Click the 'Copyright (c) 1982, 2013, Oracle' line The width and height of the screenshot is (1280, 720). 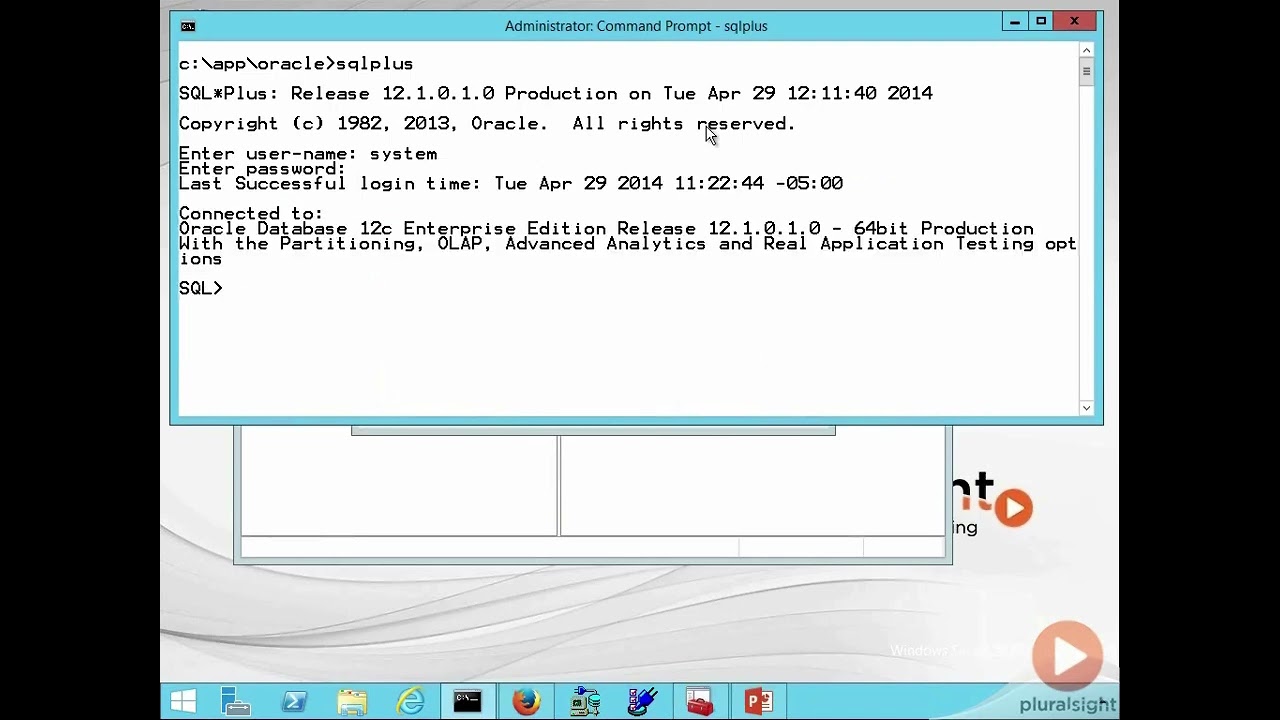coord(487,124)
